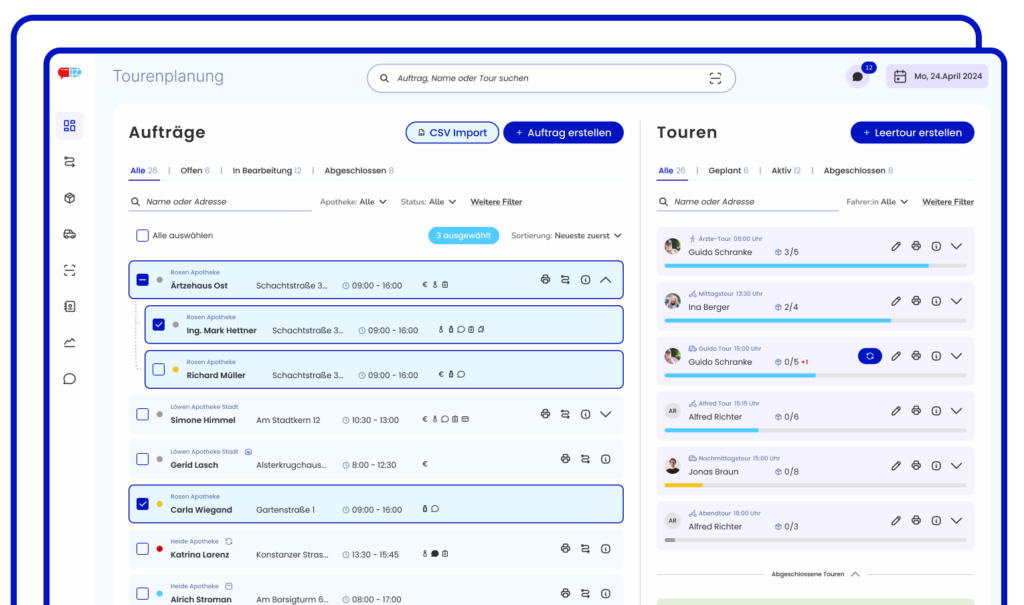
Task: Switch to Offen orders tab
Action: pos(195,171)
